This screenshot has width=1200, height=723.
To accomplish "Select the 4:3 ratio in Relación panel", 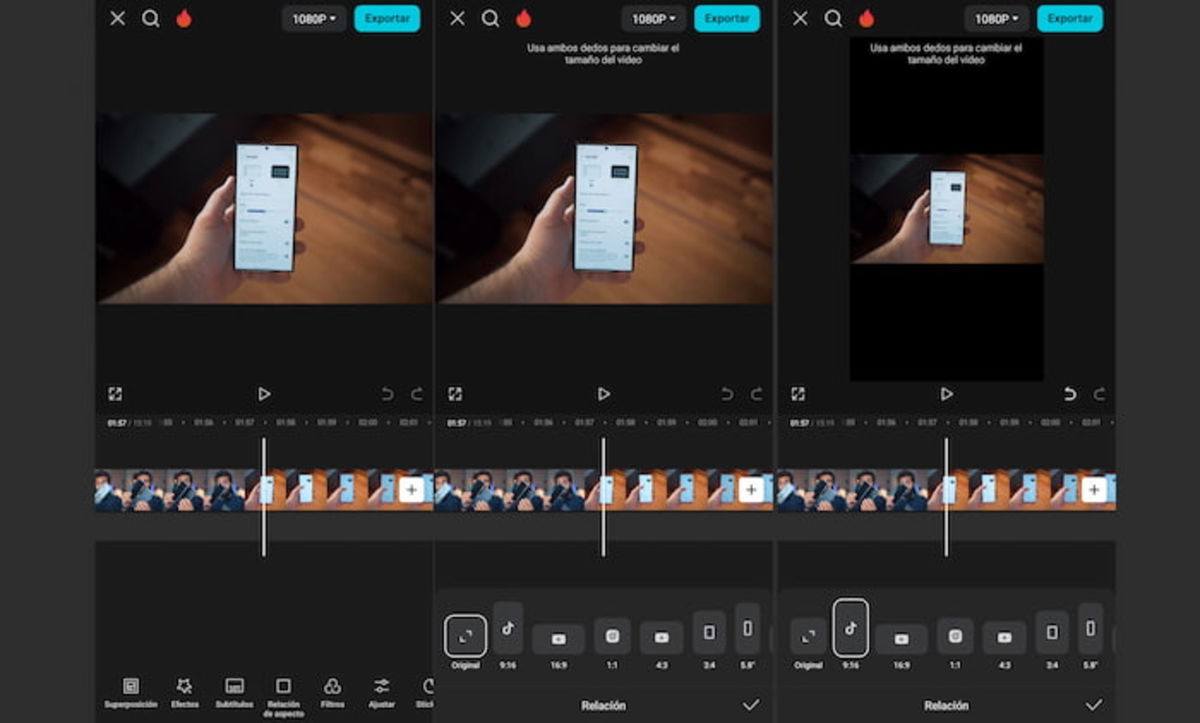I will pos(664,636).
